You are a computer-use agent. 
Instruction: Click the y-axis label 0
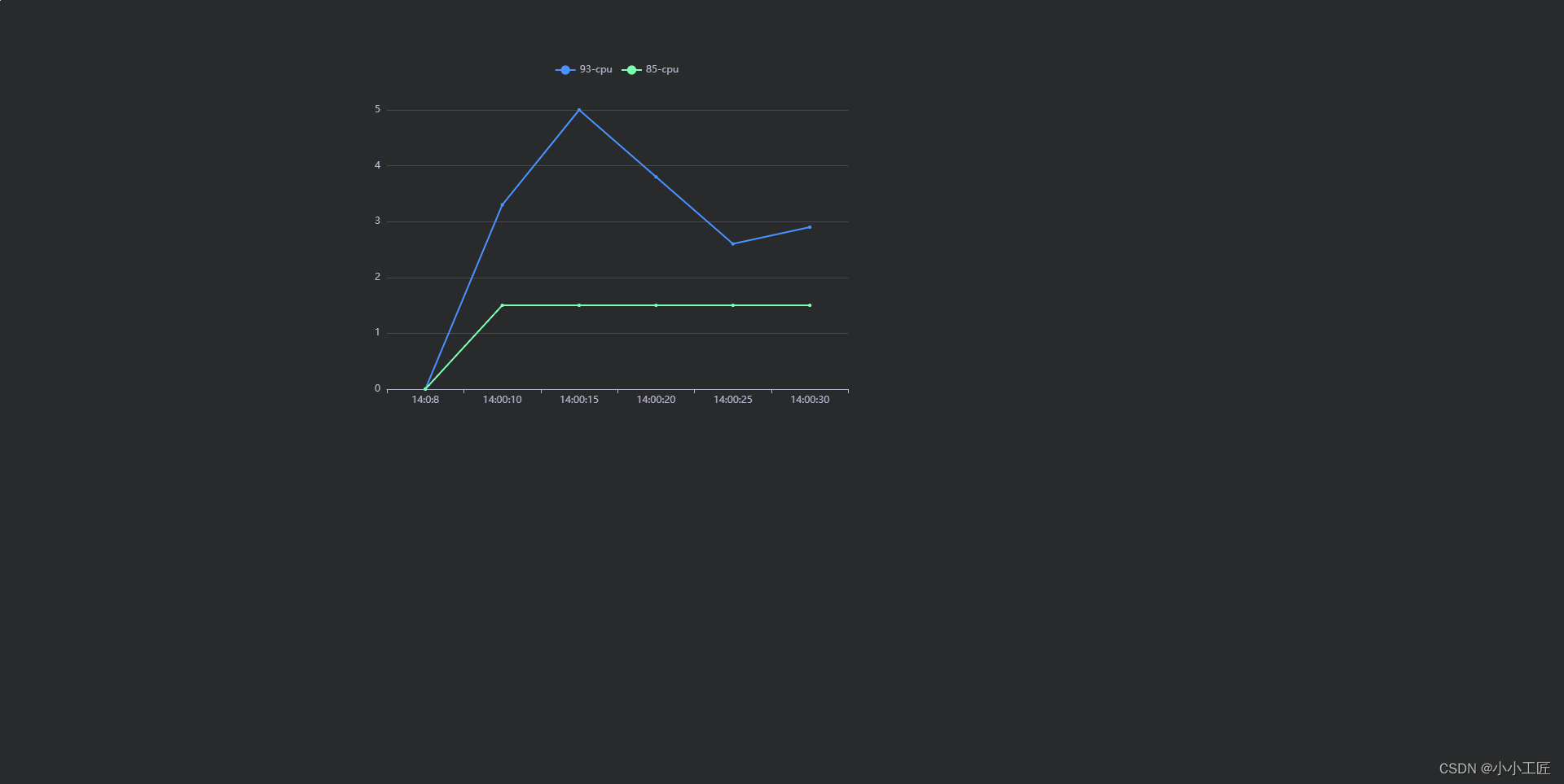pos(377,388)
